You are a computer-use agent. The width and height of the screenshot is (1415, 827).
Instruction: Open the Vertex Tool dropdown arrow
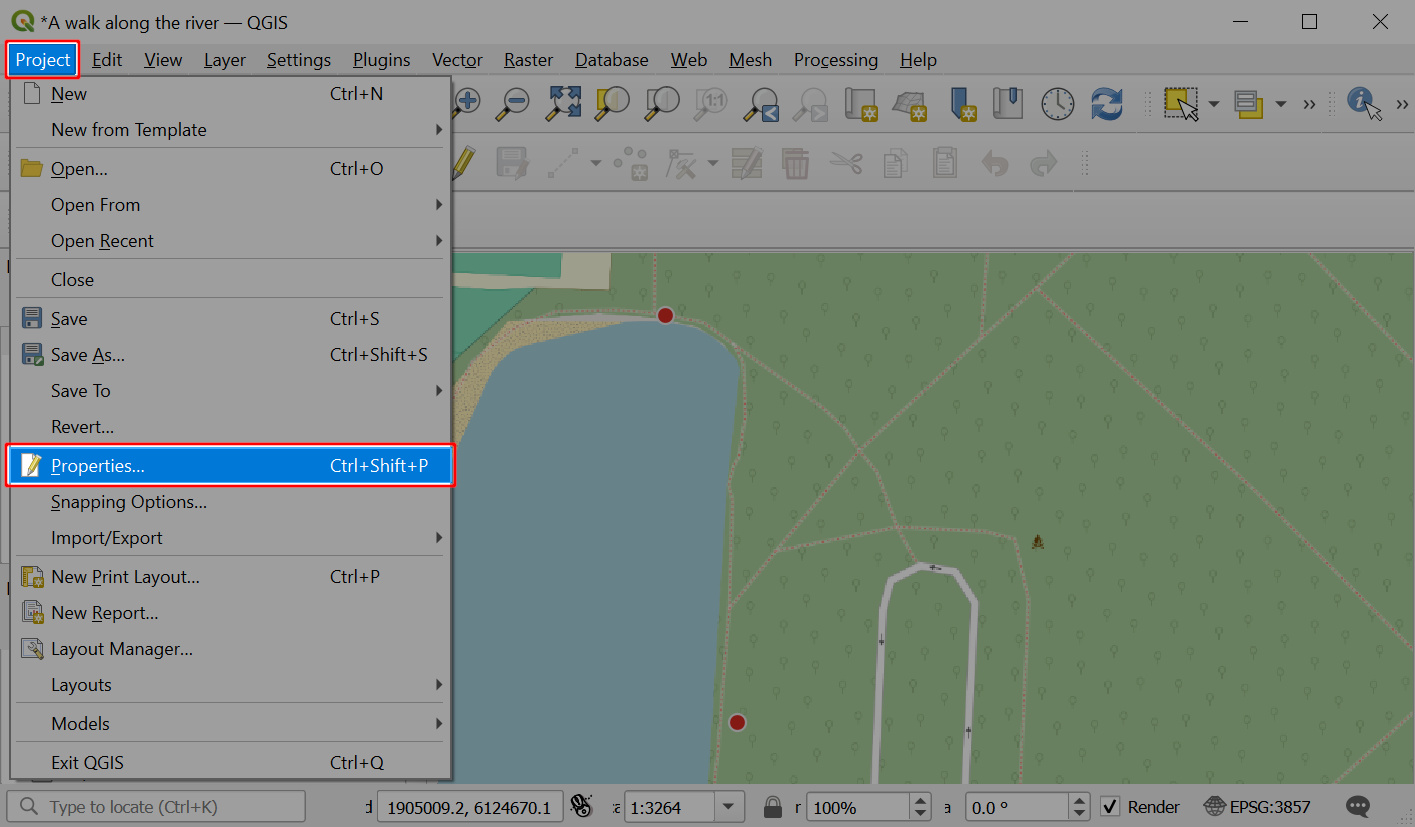click(x=713, y=164)
